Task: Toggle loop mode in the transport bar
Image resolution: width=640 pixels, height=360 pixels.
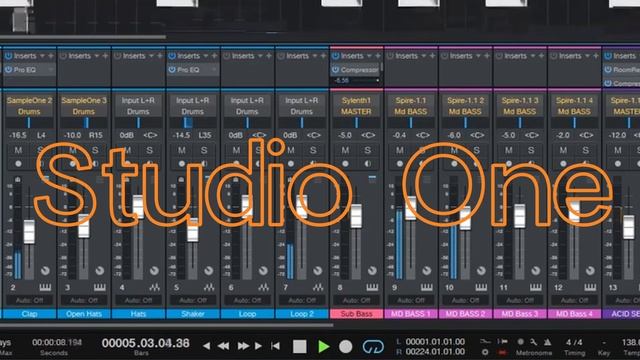Action: tap(373, 347)
